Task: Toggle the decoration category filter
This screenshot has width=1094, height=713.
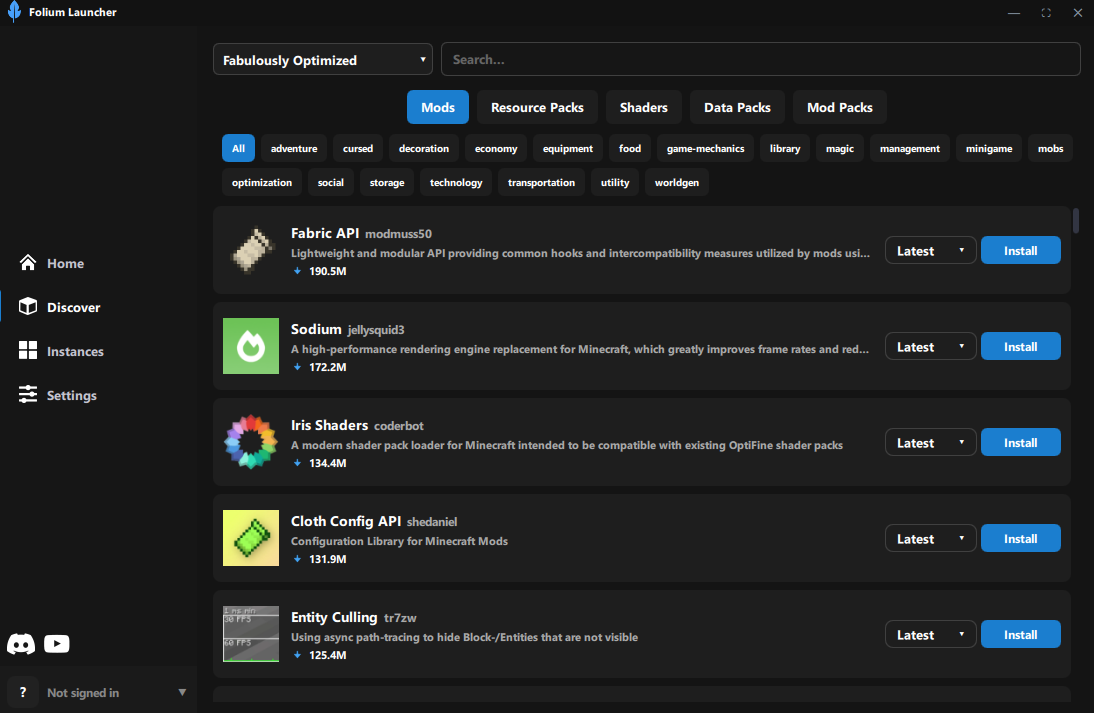Action: (424, 149)
